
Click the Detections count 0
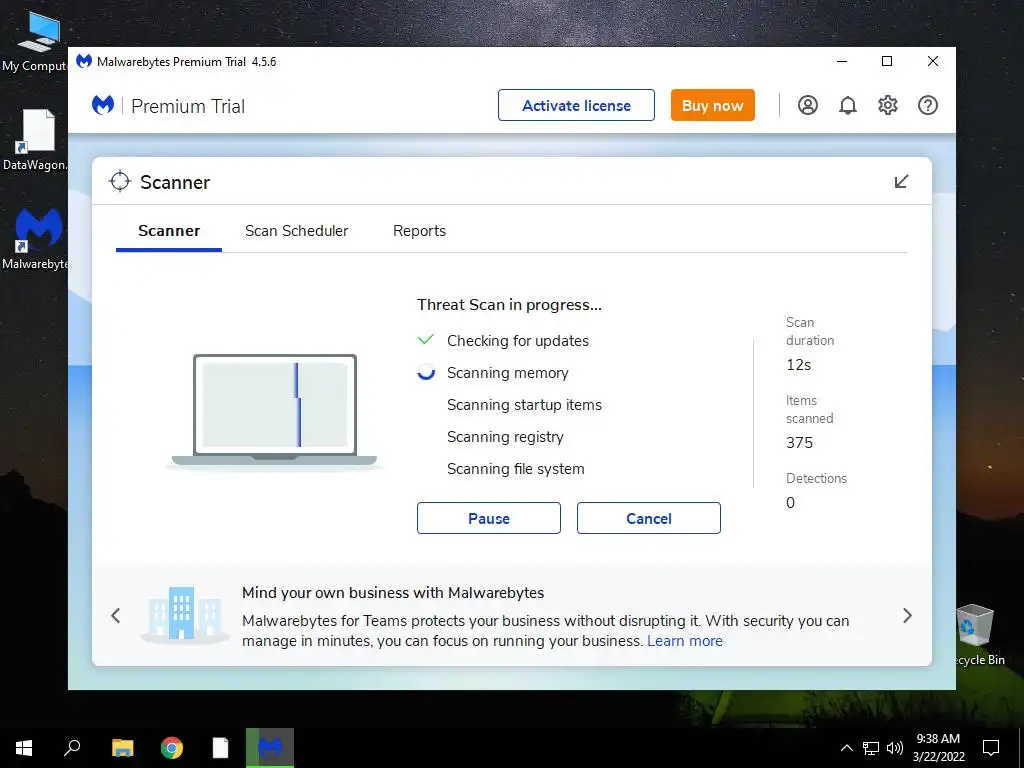click(x=790, y=503)
